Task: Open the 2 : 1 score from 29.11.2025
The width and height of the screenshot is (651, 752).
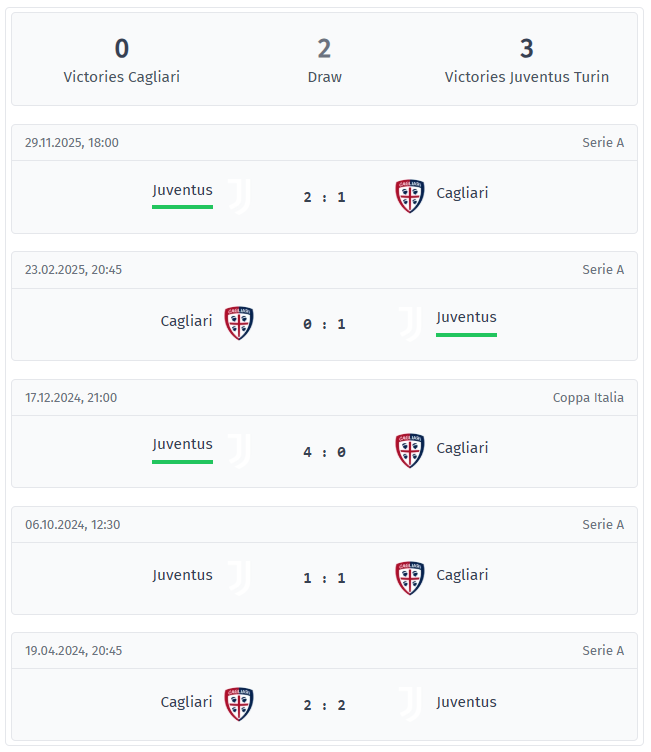Action: [x=324, y=197]
